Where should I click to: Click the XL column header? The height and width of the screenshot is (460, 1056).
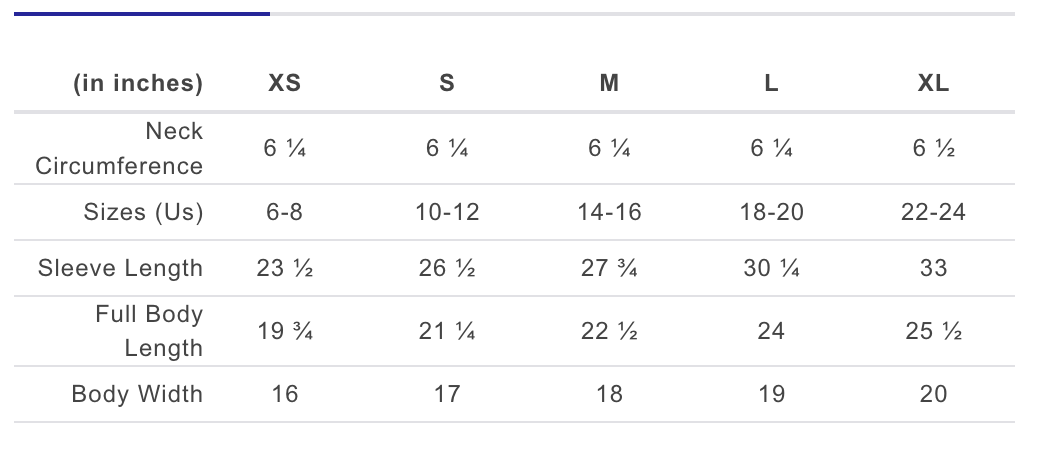[933, 84]
